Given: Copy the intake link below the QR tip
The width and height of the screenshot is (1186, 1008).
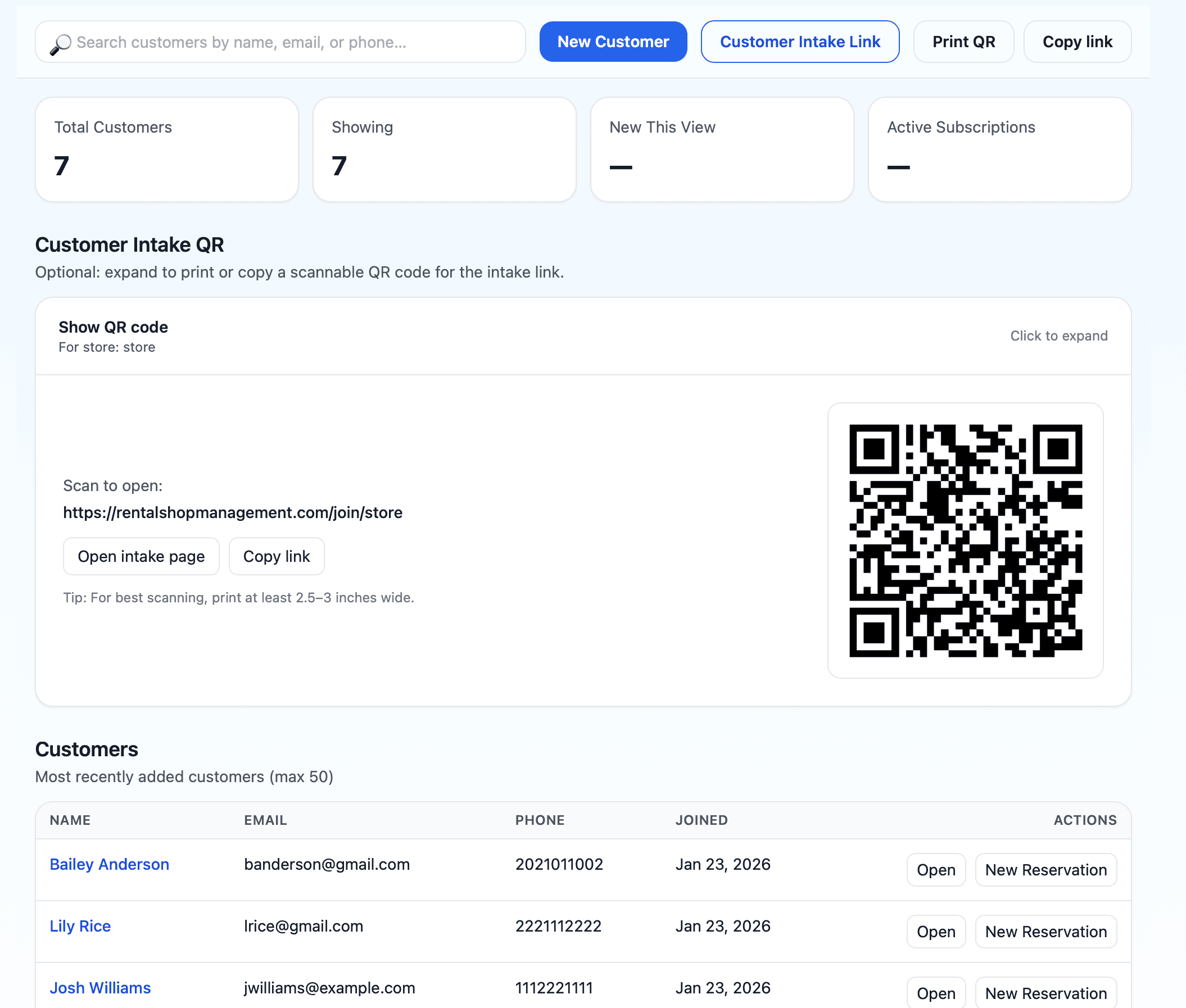Looking at the screenshot, I should tap(276, 556).
